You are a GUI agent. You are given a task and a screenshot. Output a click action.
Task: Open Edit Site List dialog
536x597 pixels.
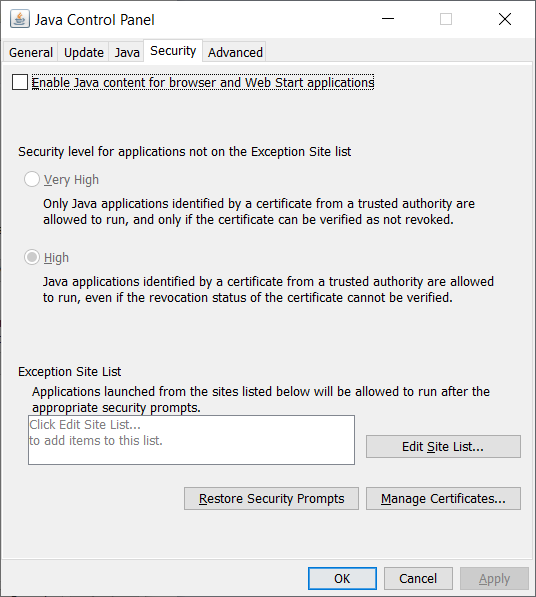(x=443, y=447)
